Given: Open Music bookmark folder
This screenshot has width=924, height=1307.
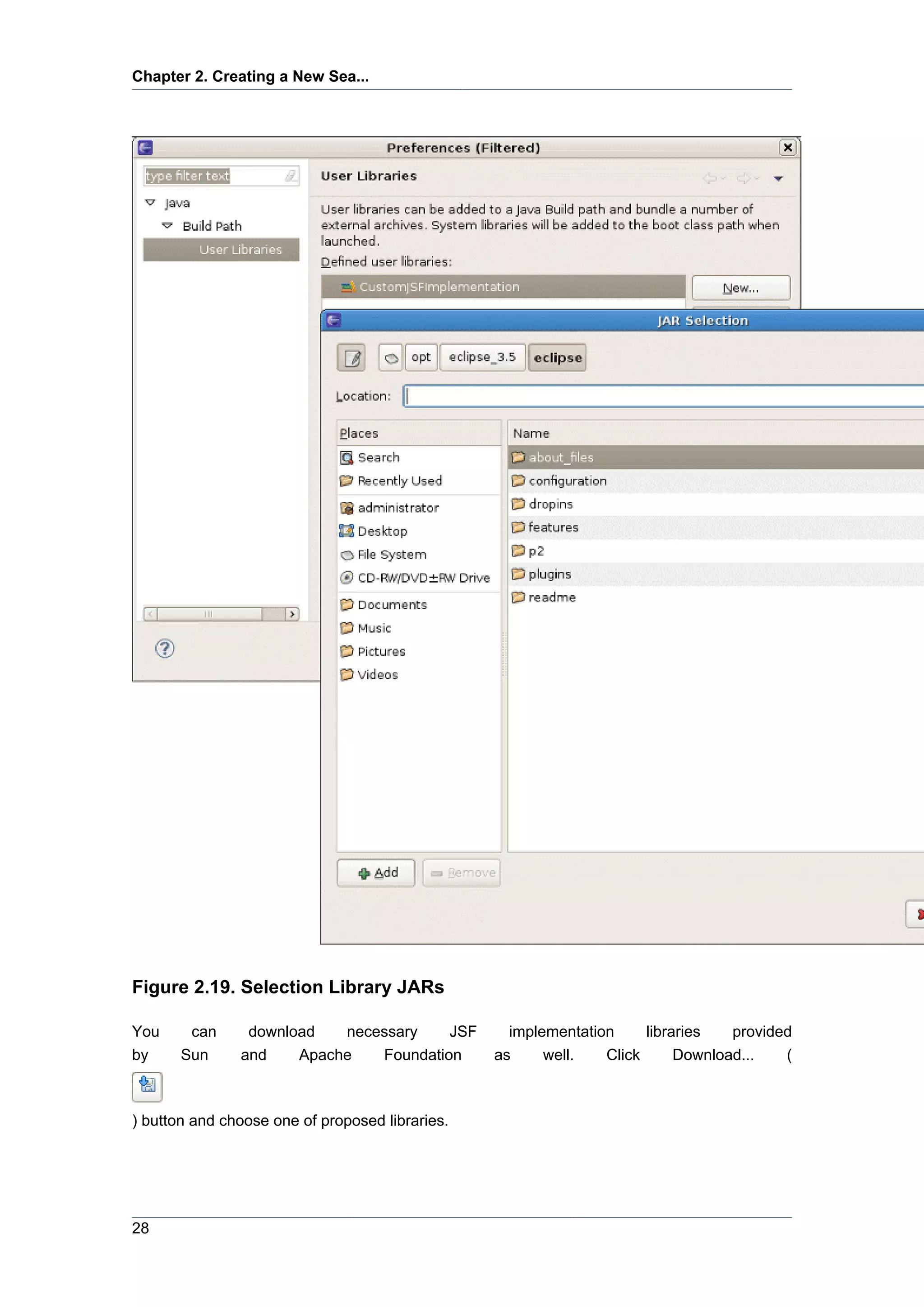Looking at the screenshot, I should tap(419, 628).
